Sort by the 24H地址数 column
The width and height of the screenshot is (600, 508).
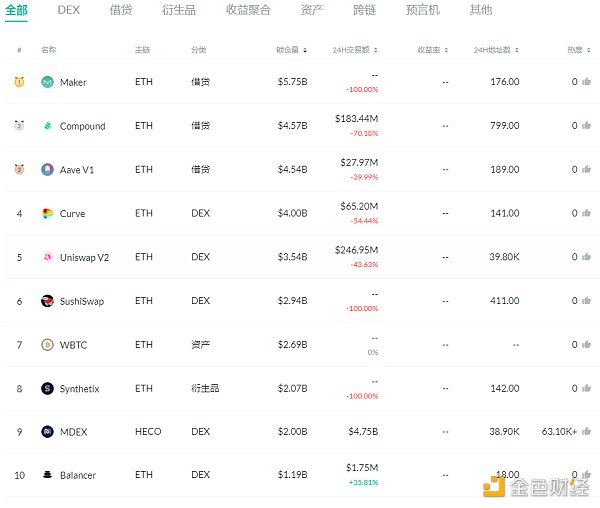(496, 50)
